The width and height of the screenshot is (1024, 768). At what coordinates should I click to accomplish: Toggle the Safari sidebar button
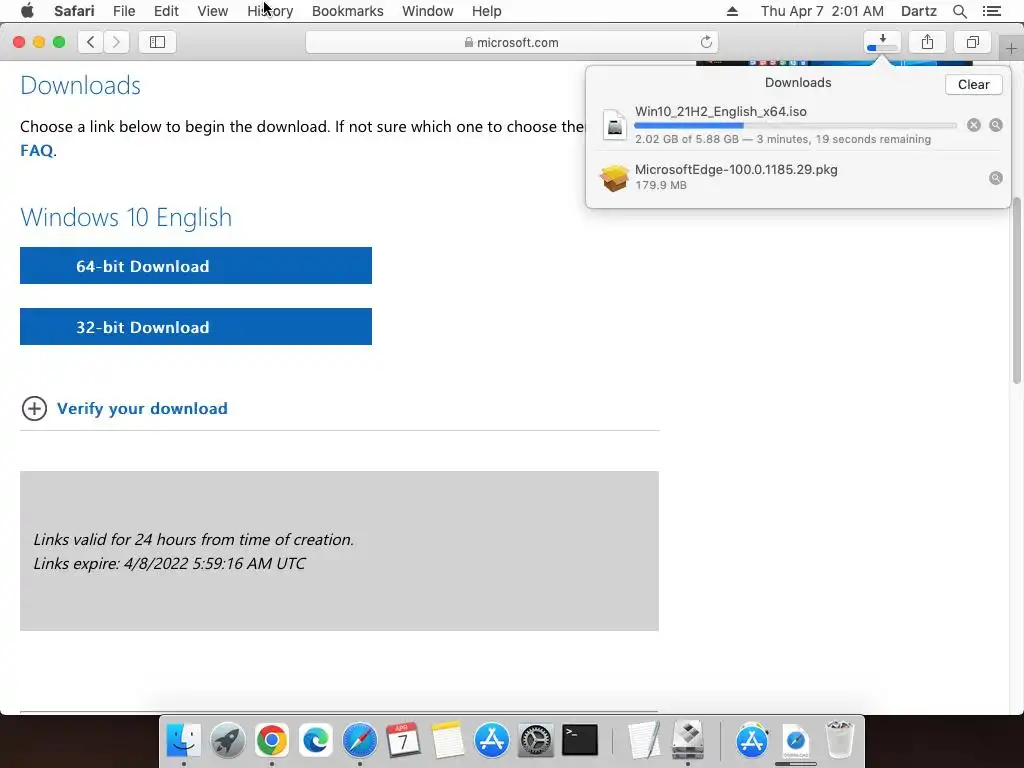tap(157, 42)
